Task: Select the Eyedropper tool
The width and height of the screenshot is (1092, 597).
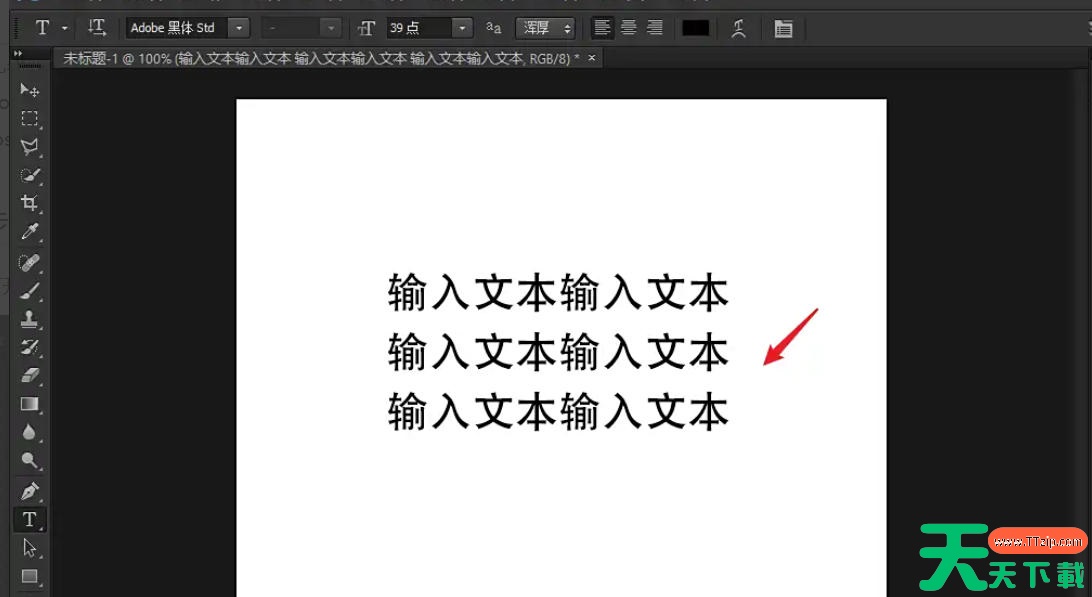Action: tap(29, 232)
